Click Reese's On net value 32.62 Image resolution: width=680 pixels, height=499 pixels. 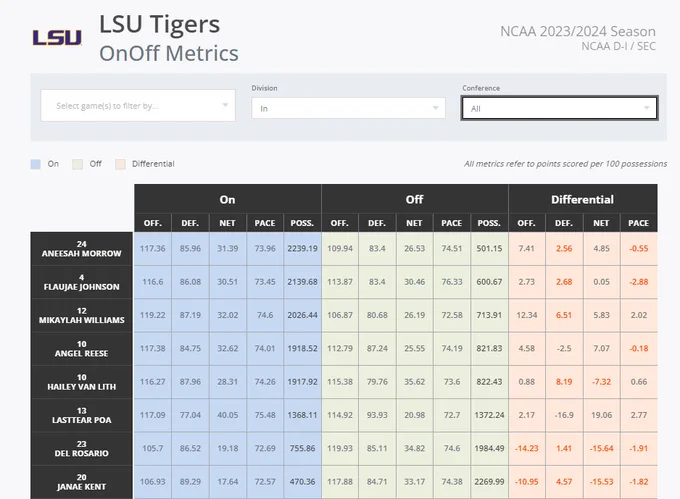pos(227,349)
